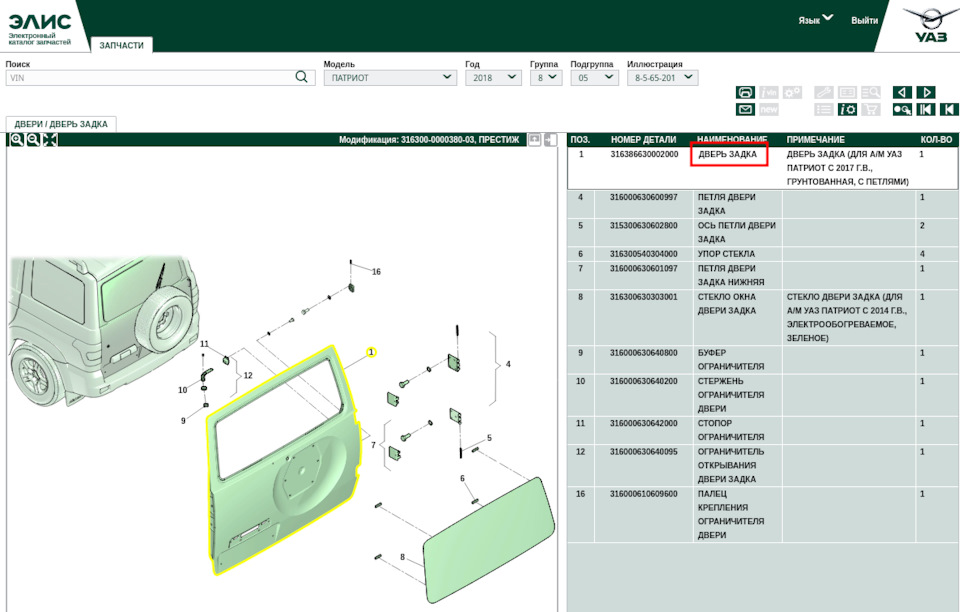Click the УАЗ brand logo
The image size is (960, 612).
coord(931,26)
